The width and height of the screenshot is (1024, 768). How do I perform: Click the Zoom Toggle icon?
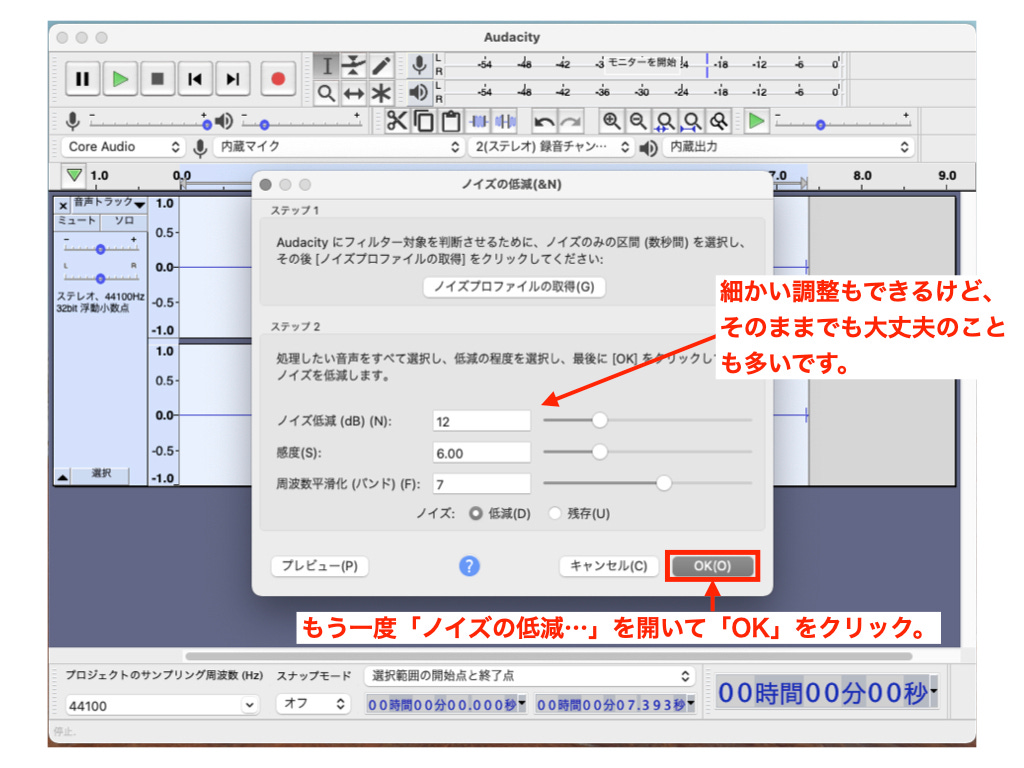pos(718,121)
